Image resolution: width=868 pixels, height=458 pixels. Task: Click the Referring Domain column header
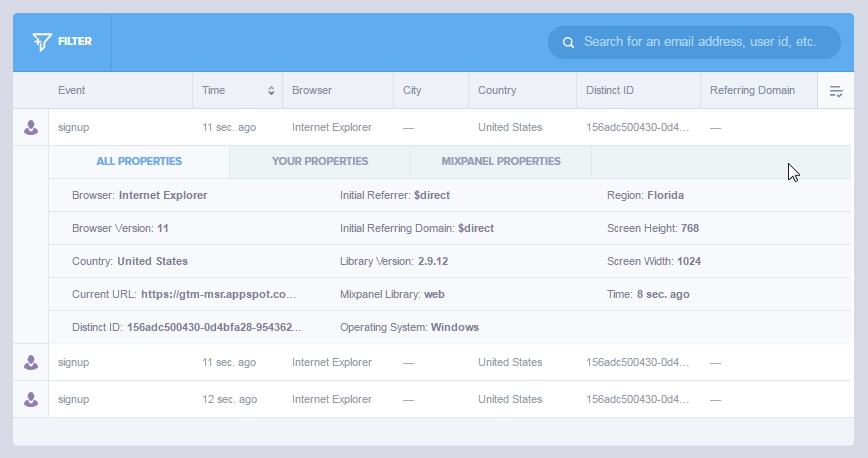click(752, 90)
